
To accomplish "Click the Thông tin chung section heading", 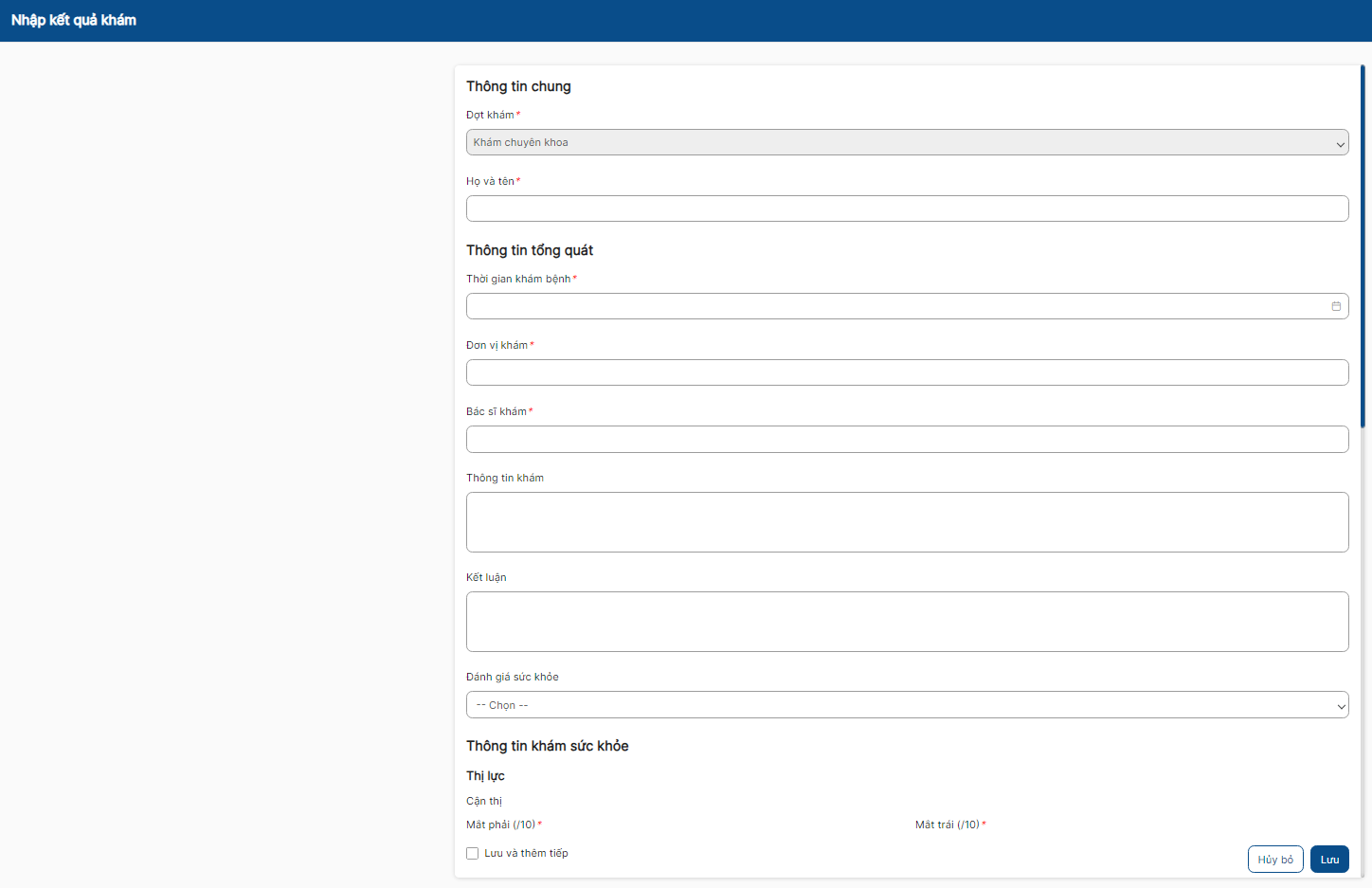I will [x=518, y=86].
